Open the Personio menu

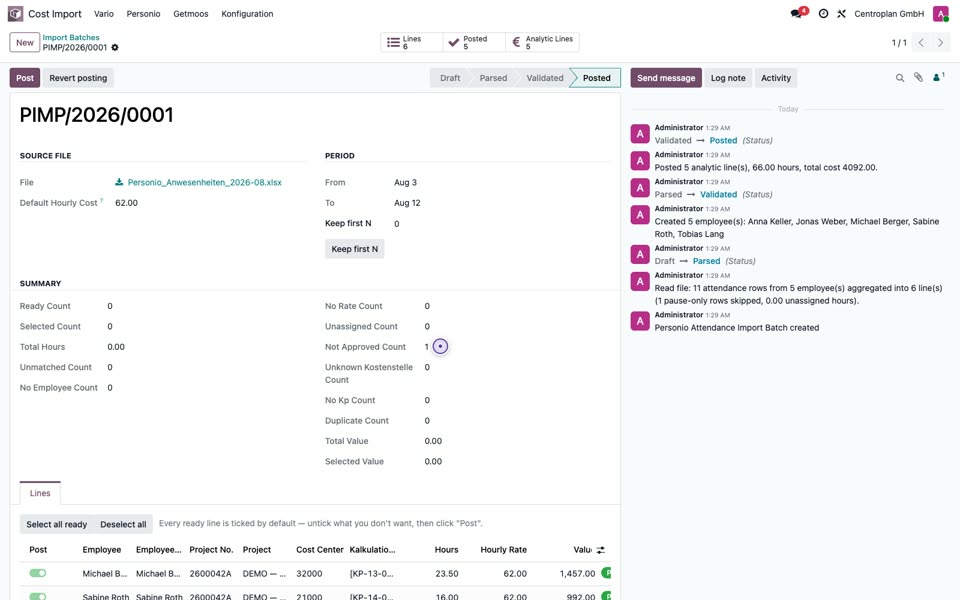(143, 13)
